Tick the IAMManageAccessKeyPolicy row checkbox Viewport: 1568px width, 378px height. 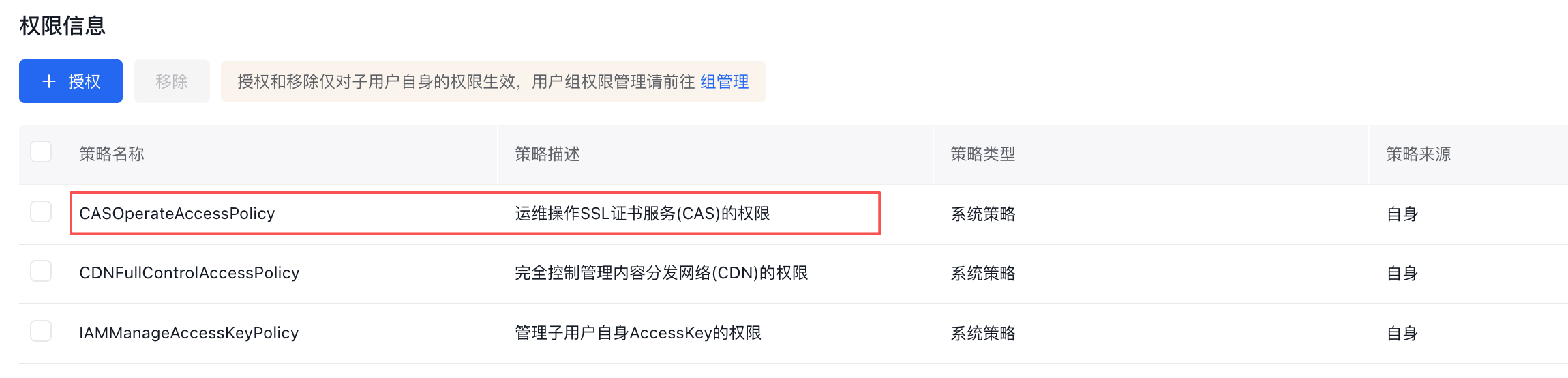click(x=41, y=331)
